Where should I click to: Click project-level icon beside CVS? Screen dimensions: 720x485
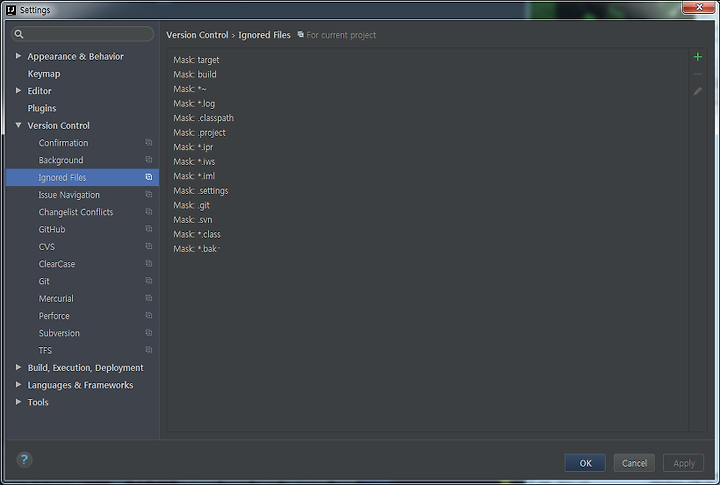tap(149, 246)
